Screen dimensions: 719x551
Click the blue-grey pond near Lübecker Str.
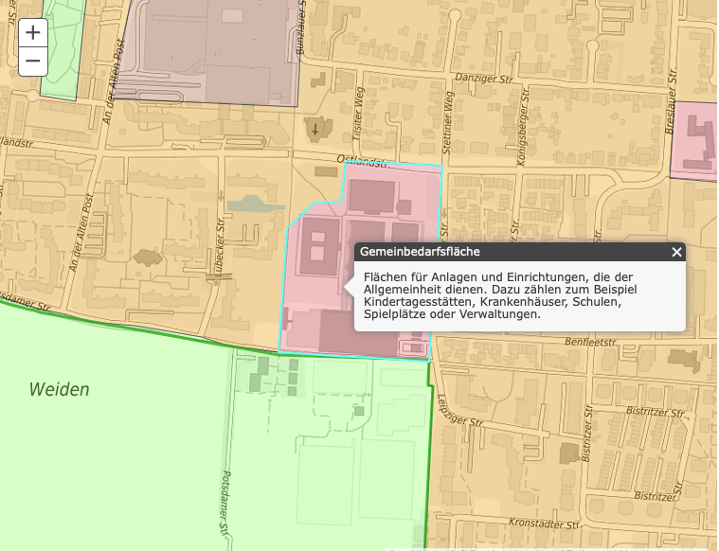249,204
